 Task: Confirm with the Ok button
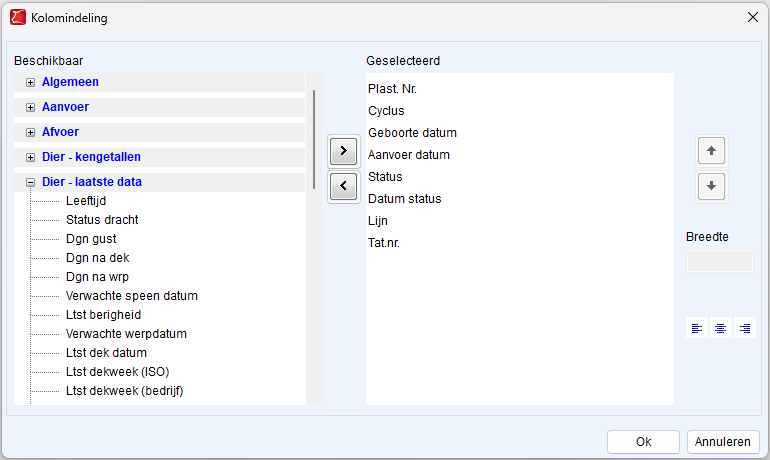click(643, 442)
